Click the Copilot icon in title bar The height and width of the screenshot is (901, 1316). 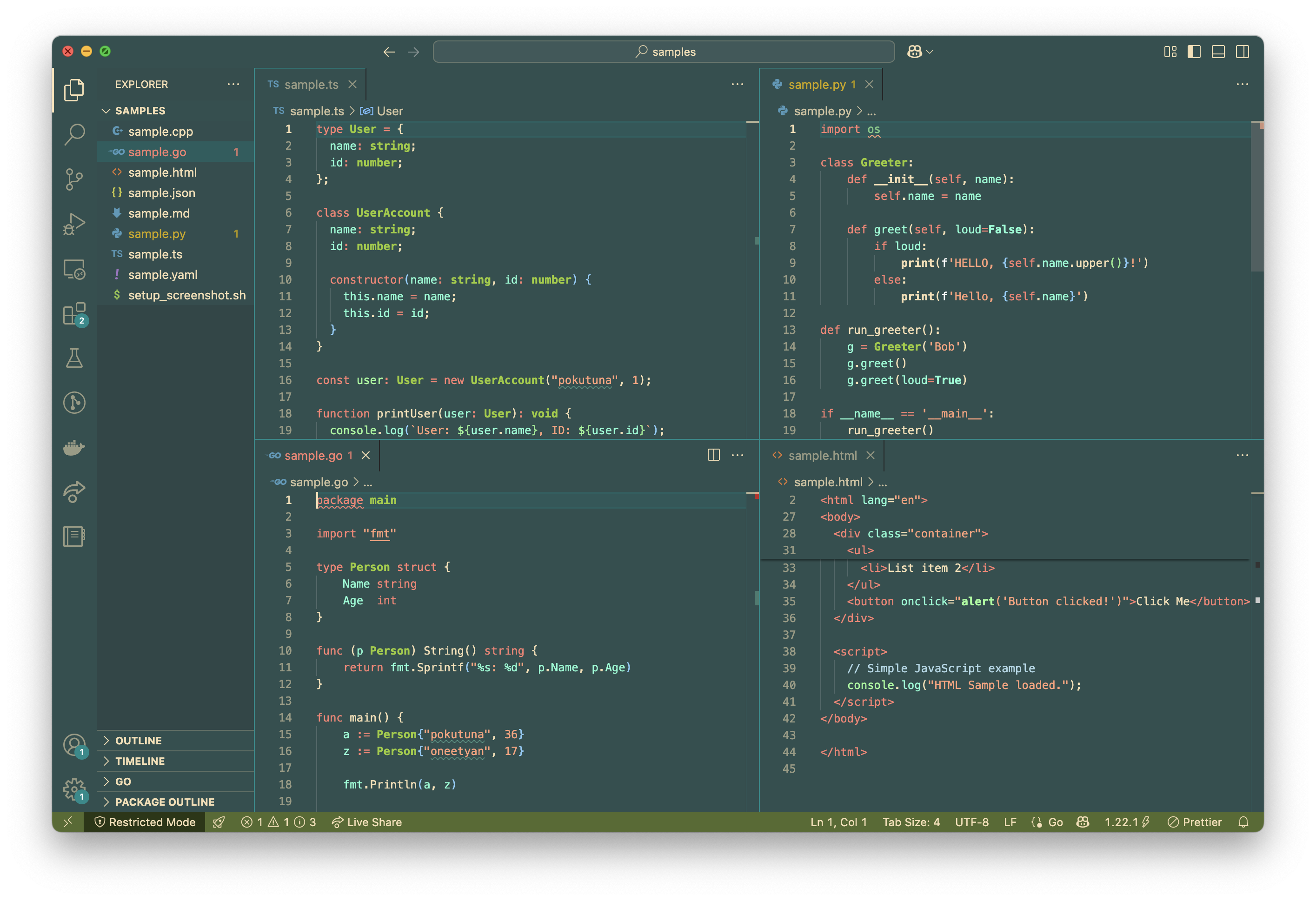(915, 52)
